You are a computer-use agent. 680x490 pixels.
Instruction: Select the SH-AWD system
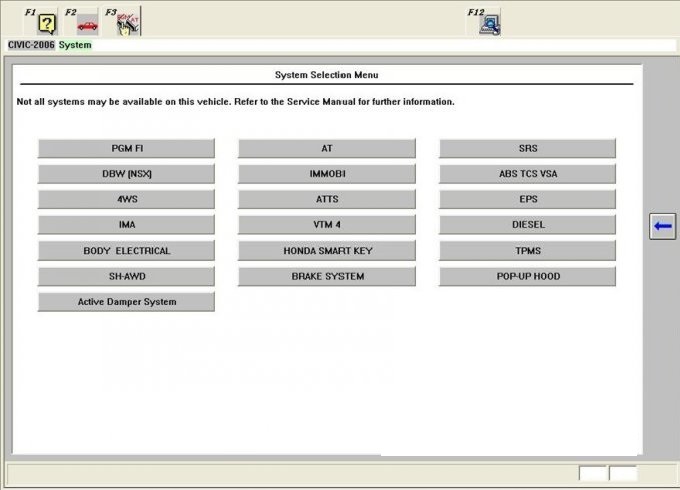pos(126,276)
